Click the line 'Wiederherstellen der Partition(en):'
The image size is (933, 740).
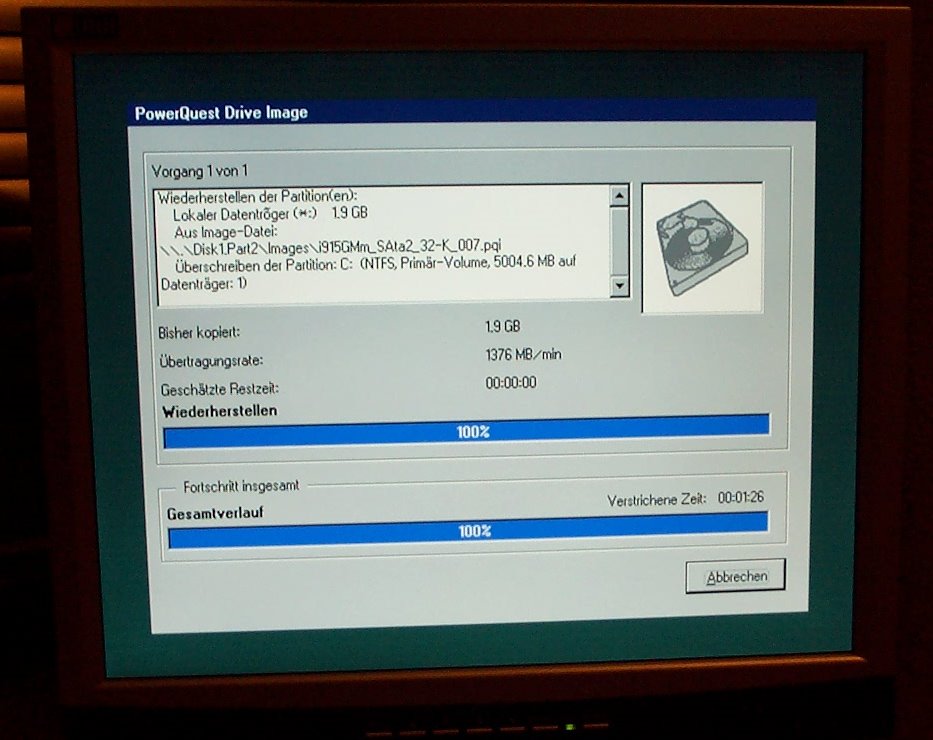[257, 196]
